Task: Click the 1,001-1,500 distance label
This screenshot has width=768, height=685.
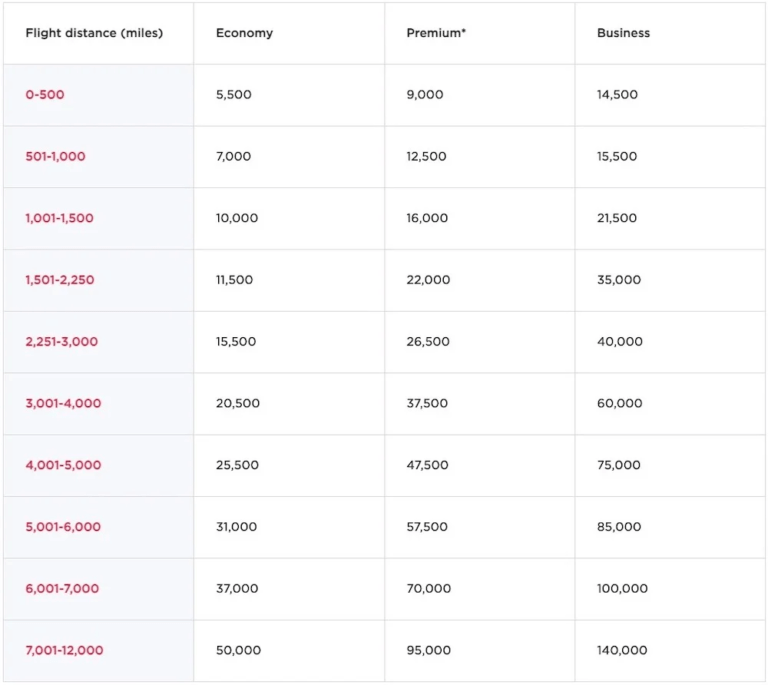Action: (x=59, y=218)
